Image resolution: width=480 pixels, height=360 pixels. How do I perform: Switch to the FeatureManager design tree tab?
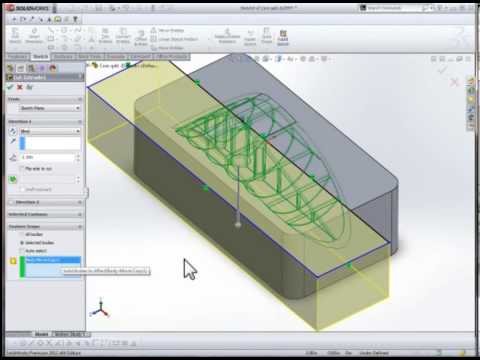[10, 68]
